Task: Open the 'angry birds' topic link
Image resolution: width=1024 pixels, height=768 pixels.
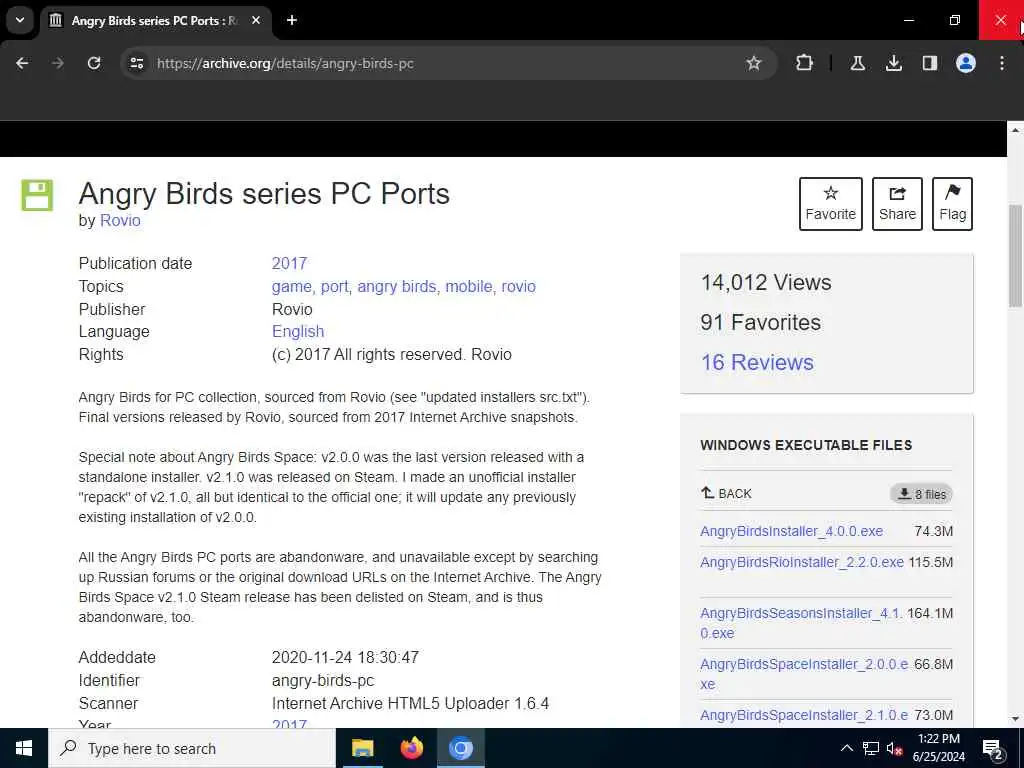Action: tap(397, 286)
